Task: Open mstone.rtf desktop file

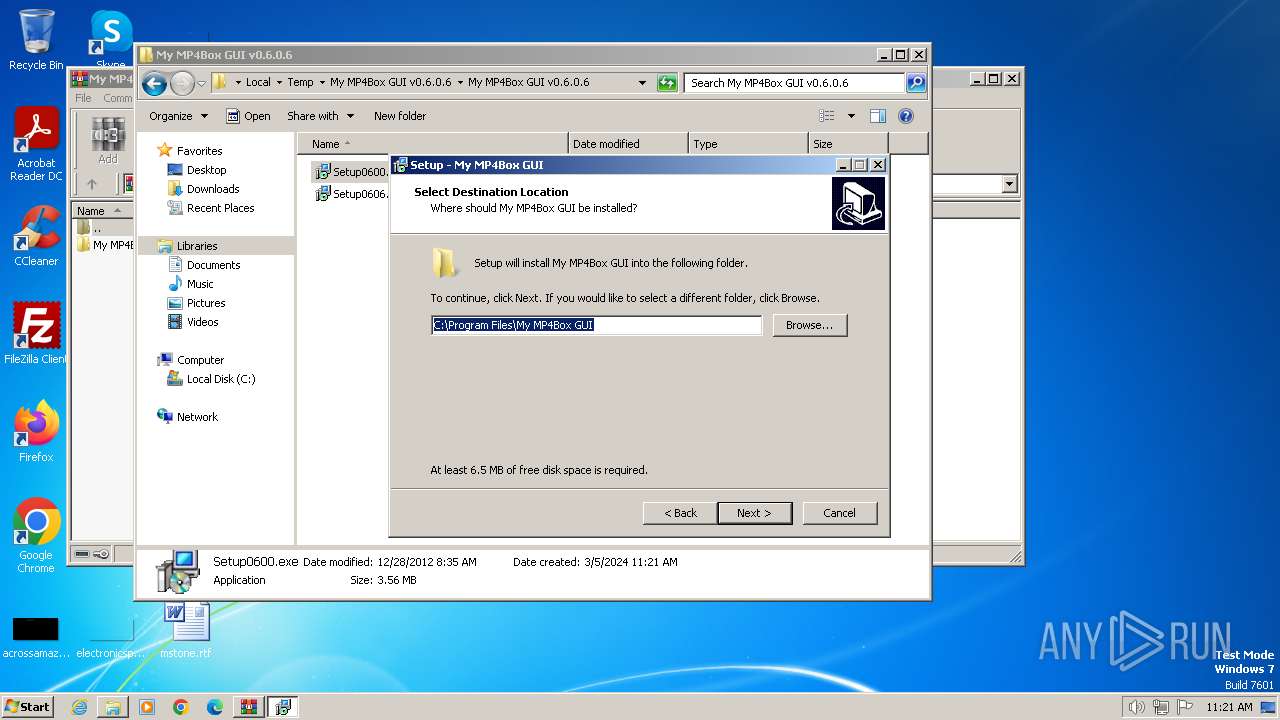Action: (186, 630)
